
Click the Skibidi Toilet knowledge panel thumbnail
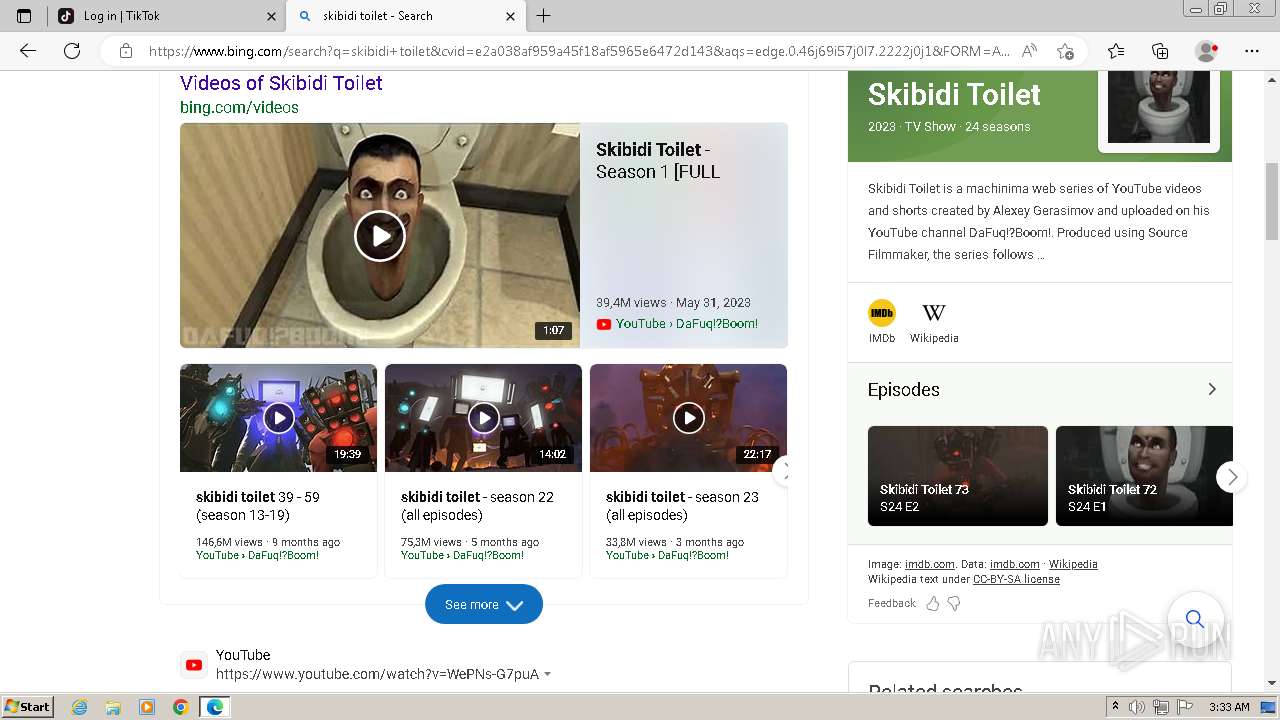(1159, 107)
